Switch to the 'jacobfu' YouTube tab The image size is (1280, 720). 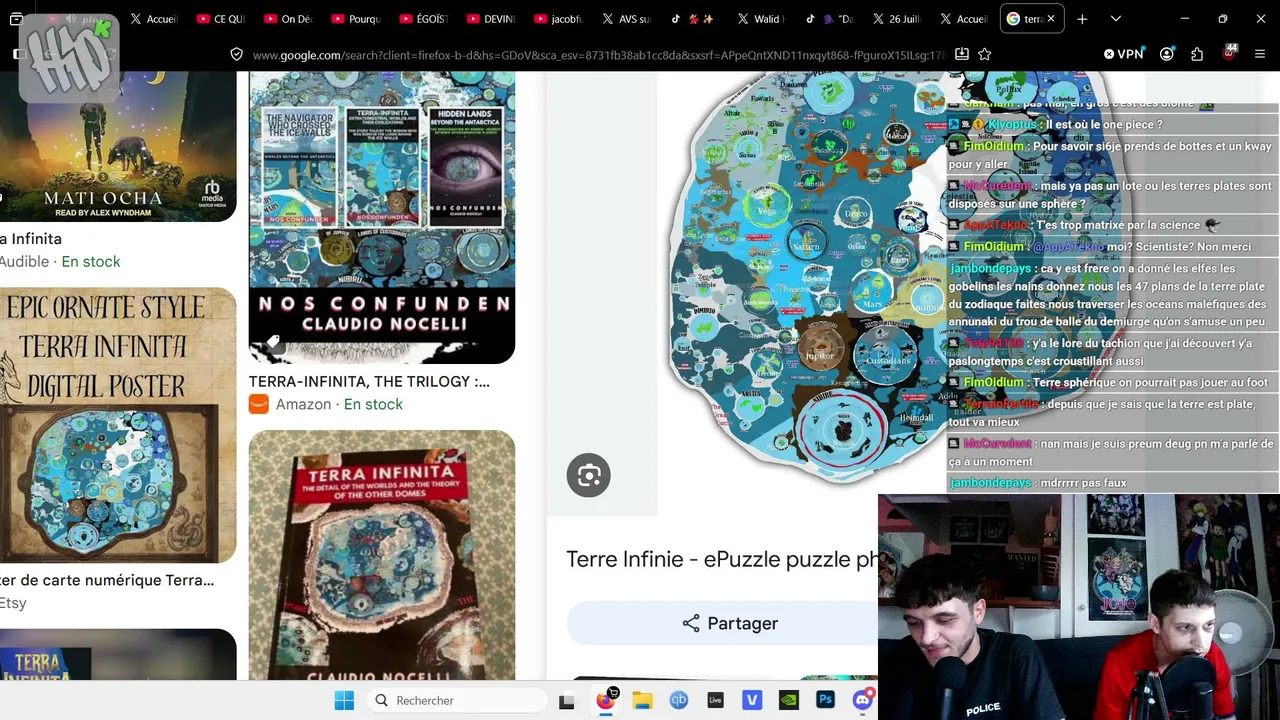[x=558, y=19]
